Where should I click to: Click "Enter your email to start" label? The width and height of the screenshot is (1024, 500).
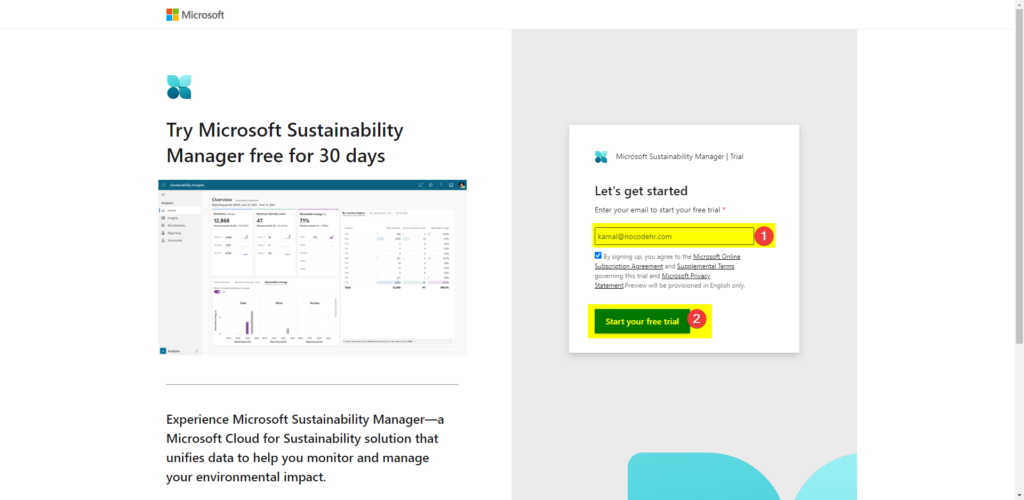pos(660,210)
